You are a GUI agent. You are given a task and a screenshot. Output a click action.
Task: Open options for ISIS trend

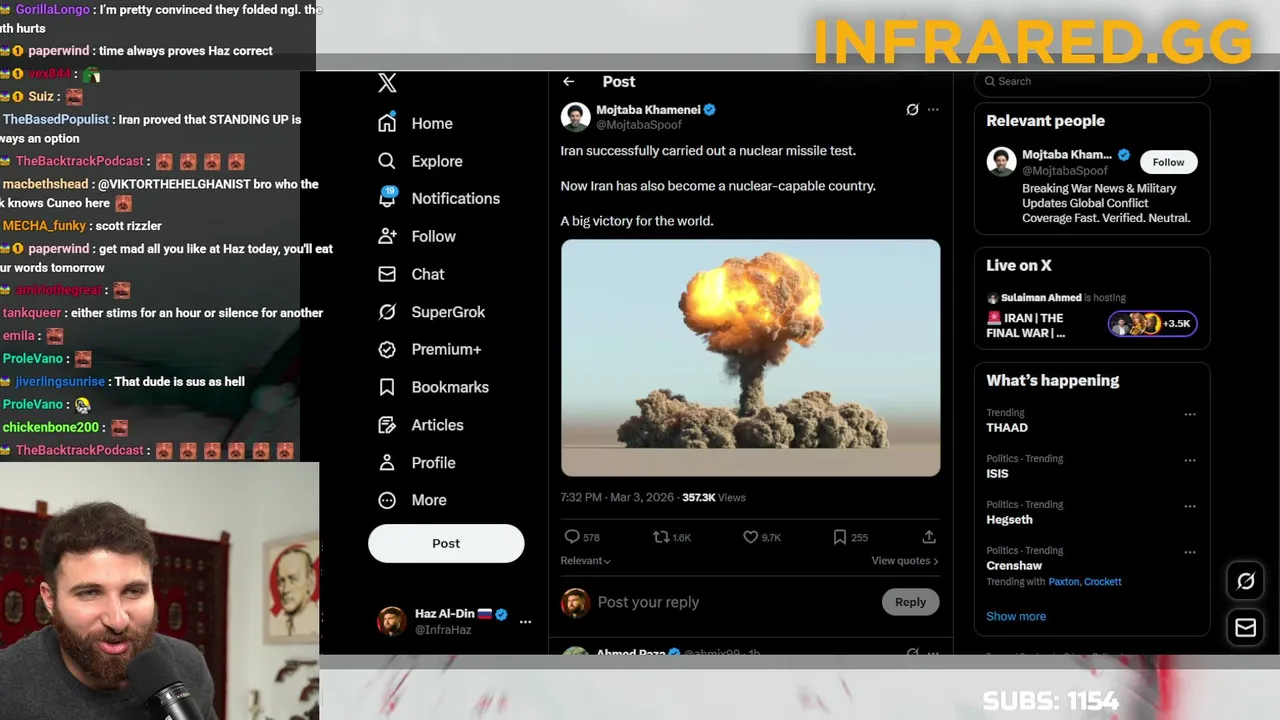1190,460
